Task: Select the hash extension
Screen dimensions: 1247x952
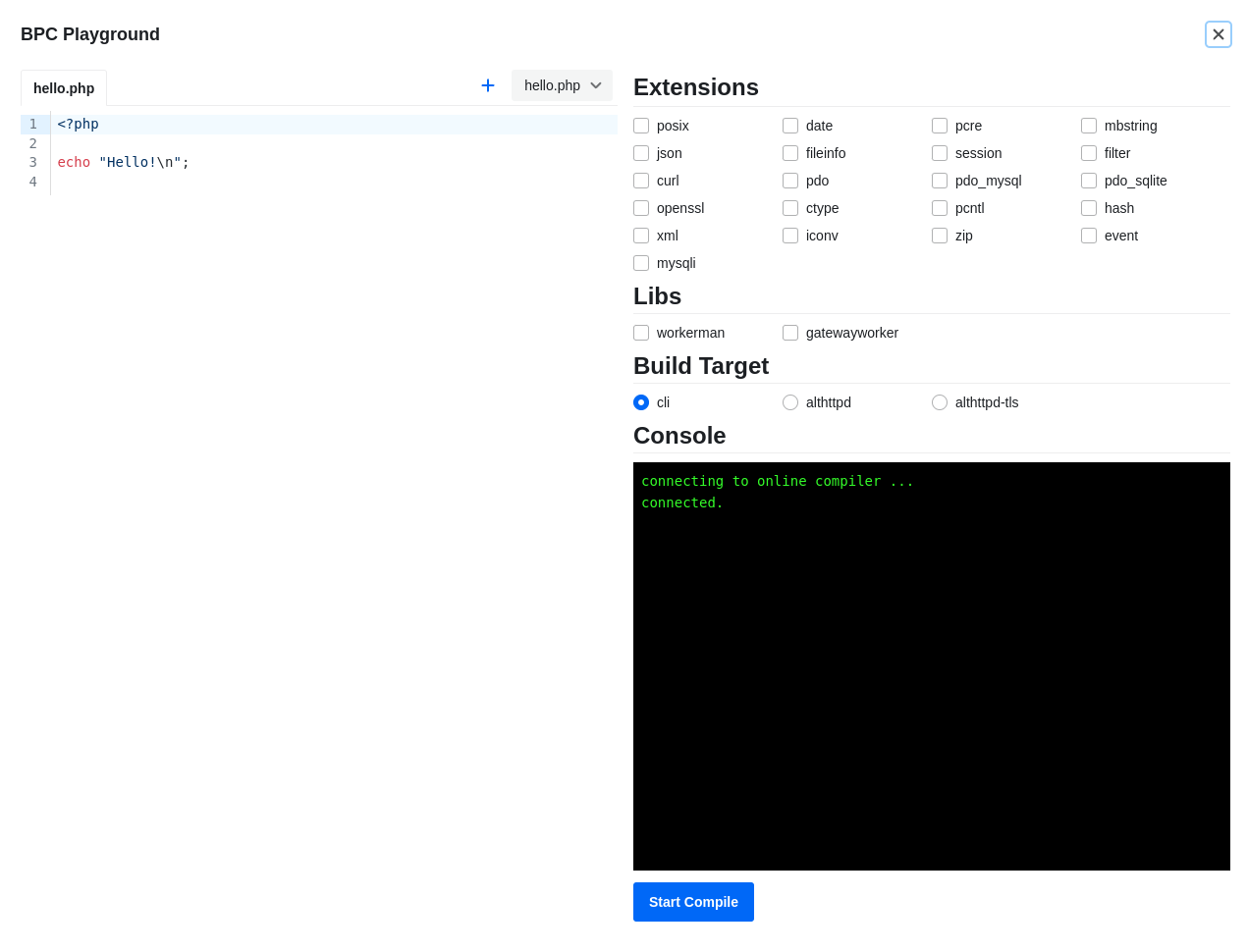Action: (x=1089, y=208)
